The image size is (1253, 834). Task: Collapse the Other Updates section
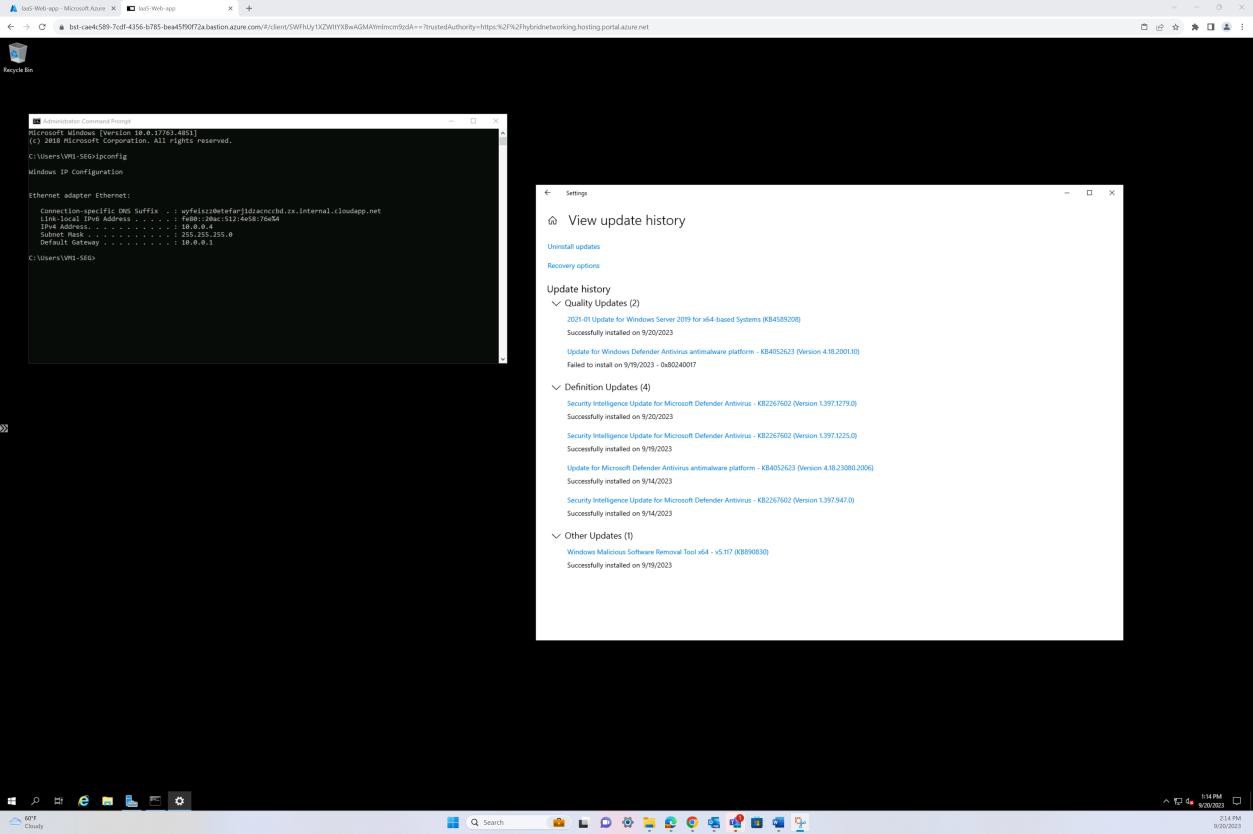[556, 535]
